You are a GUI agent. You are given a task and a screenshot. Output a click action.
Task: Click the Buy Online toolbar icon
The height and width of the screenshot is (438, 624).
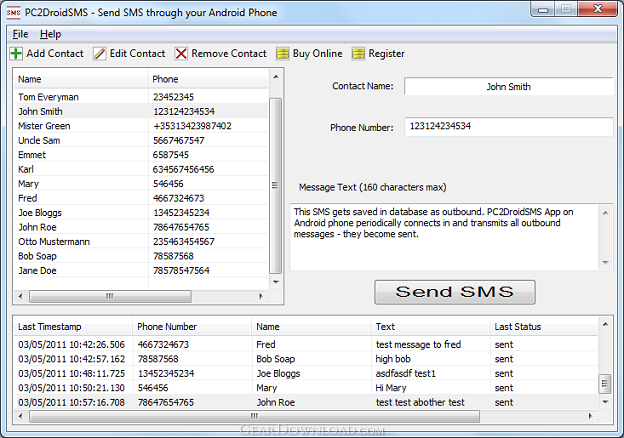click(283, 53)
